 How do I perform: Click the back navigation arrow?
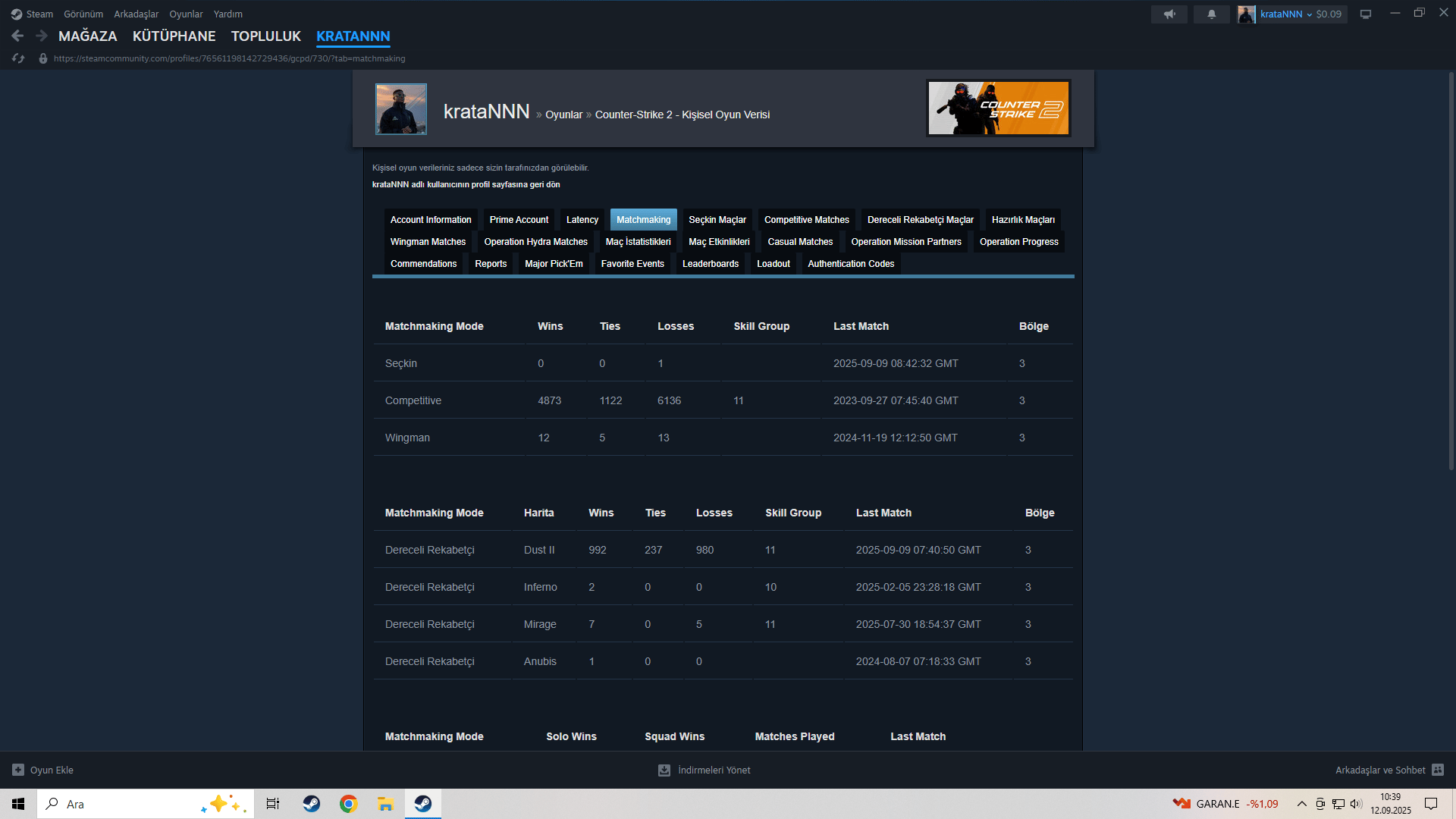coord(17,36)
